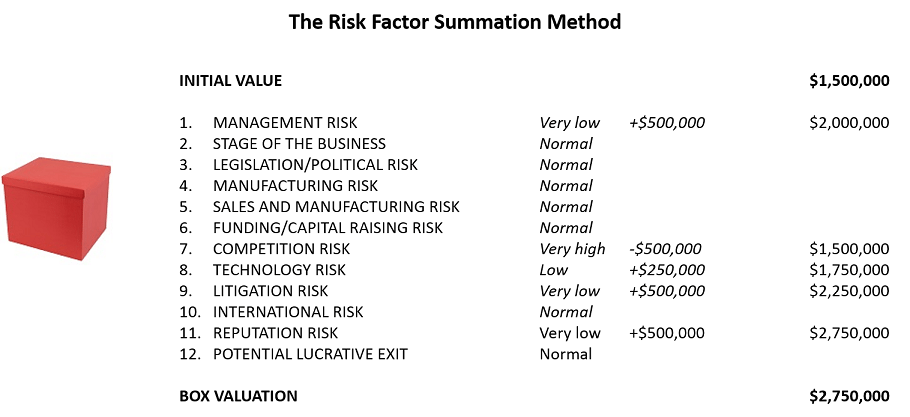Select SALES AND MANUFACTURING RISK line
This screenshot has height=417, width=910.
336,207
